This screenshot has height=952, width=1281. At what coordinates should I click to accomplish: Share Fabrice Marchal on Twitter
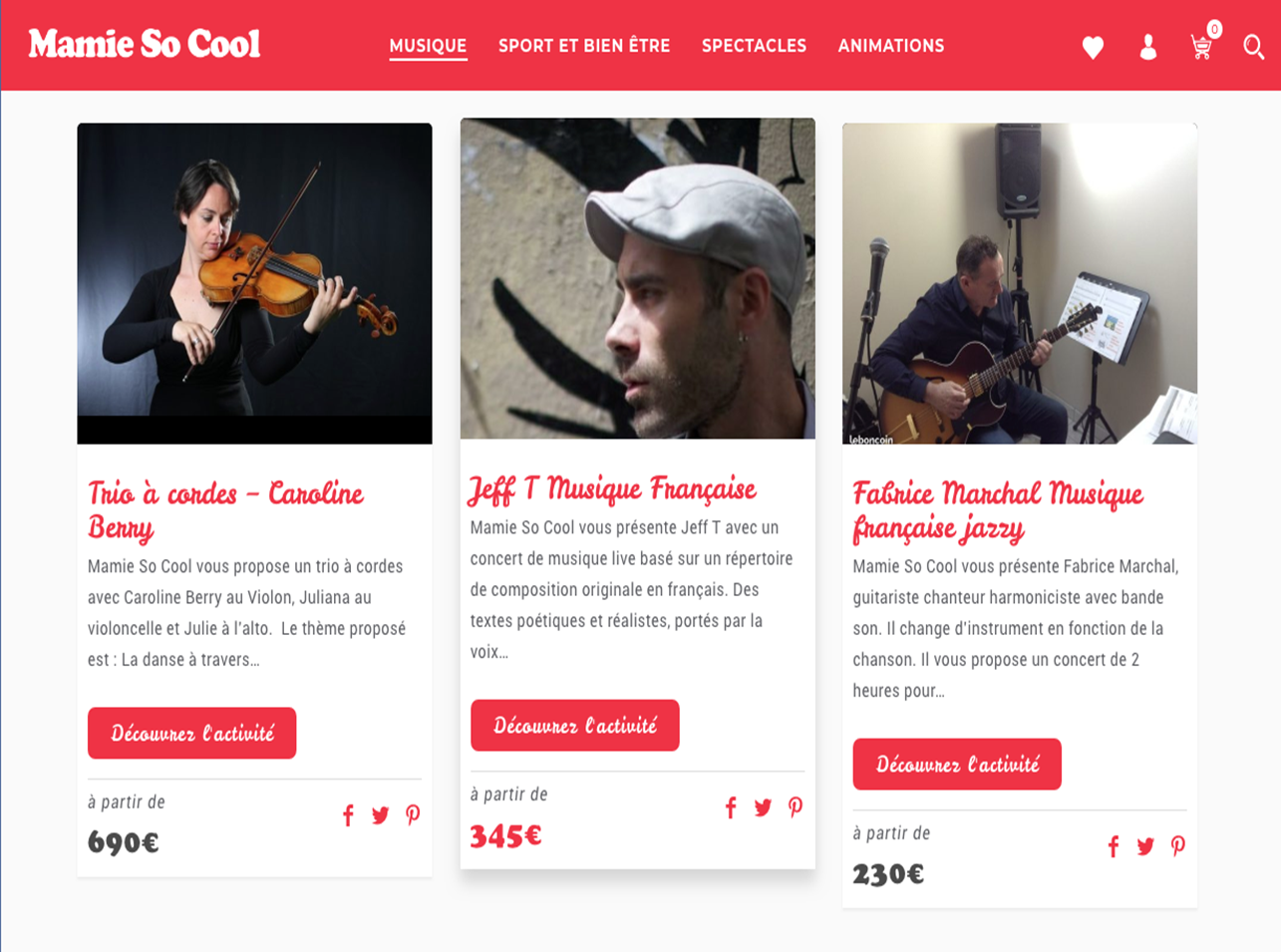(x=1145, y=846)
